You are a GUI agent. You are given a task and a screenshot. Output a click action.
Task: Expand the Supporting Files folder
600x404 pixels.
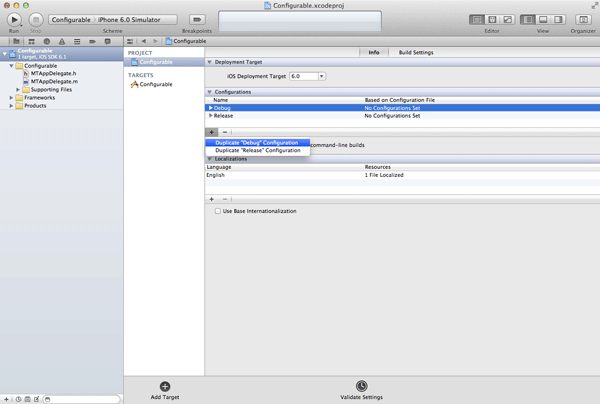[x=18, y=90]
